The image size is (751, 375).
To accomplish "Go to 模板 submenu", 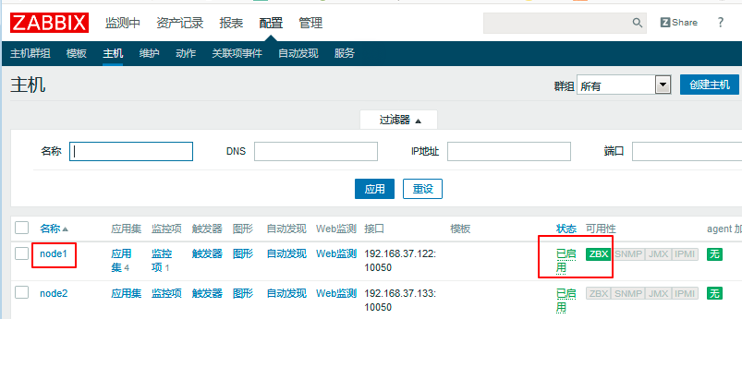I will pos(76,54).
